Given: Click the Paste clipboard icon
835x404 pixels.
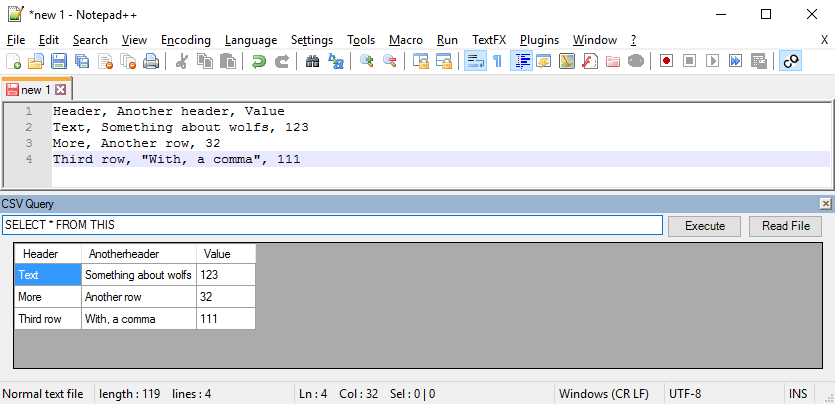Looking at the screenshot, I should point(228,61).
